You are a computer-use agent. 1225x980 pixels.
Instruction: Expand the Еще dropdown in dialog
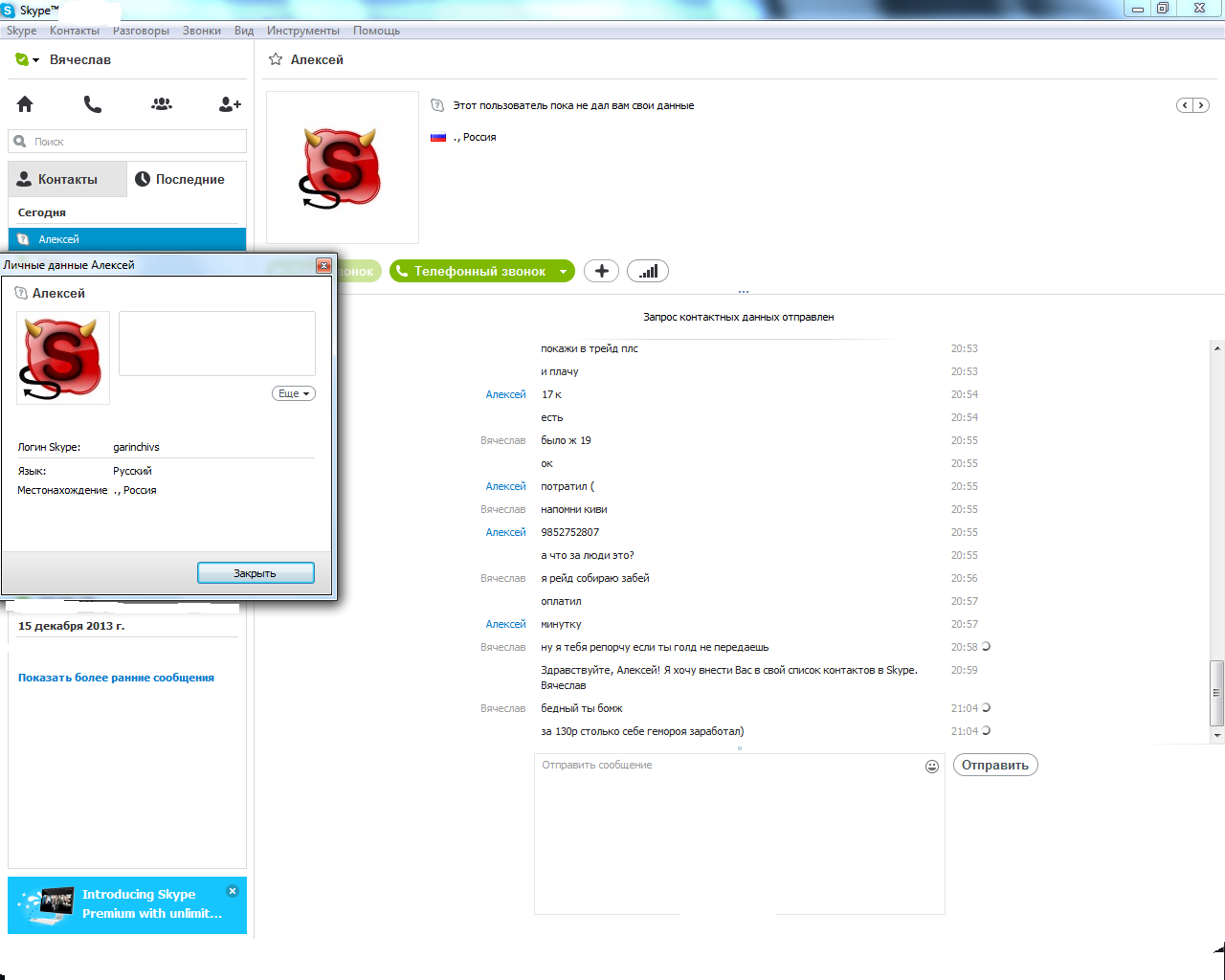(x=294, y=393)
